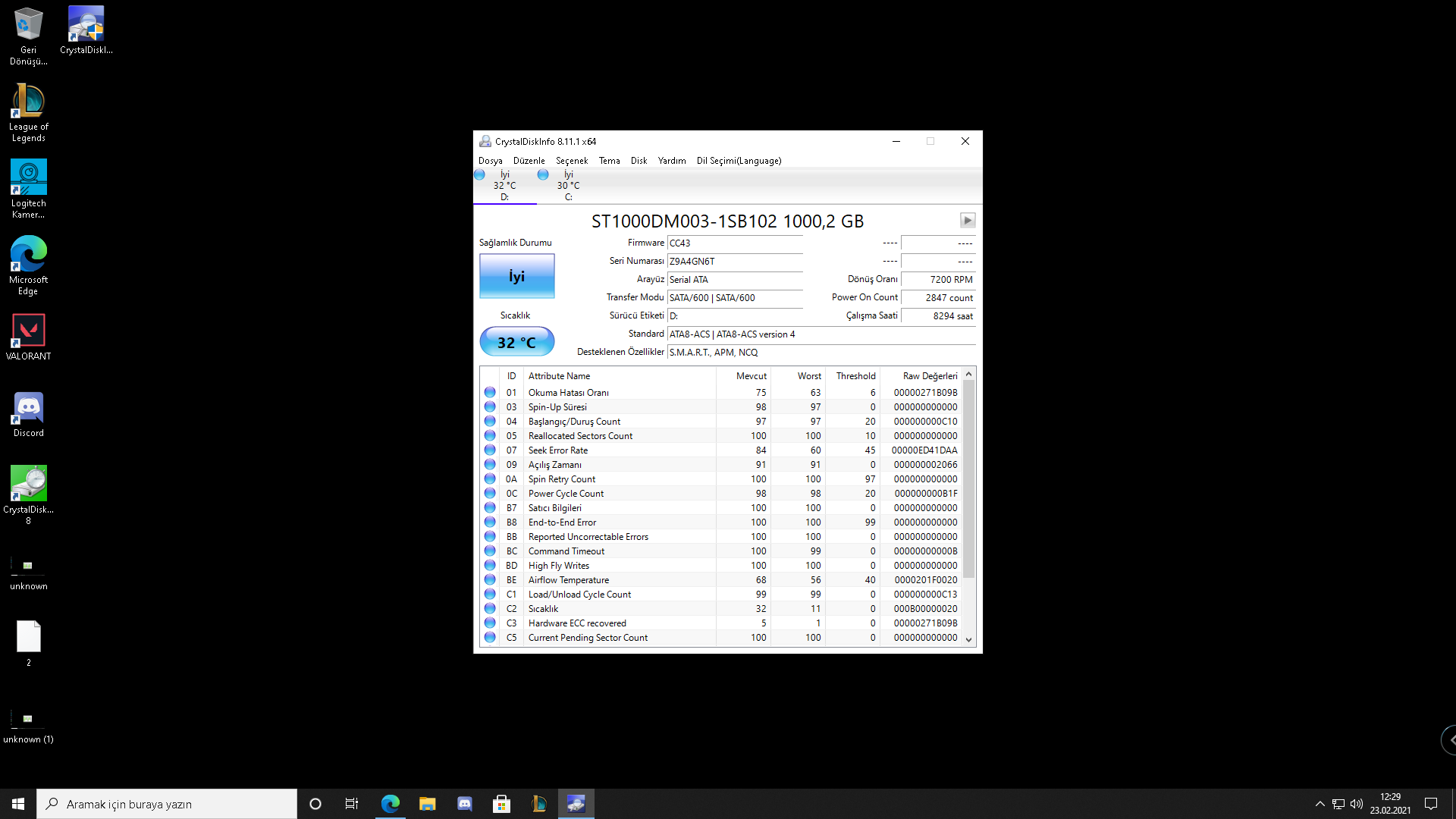Click the health indicator next to Spin Retry Count
This screenshot has width=1456, height=819.
[x=489, y=479]
